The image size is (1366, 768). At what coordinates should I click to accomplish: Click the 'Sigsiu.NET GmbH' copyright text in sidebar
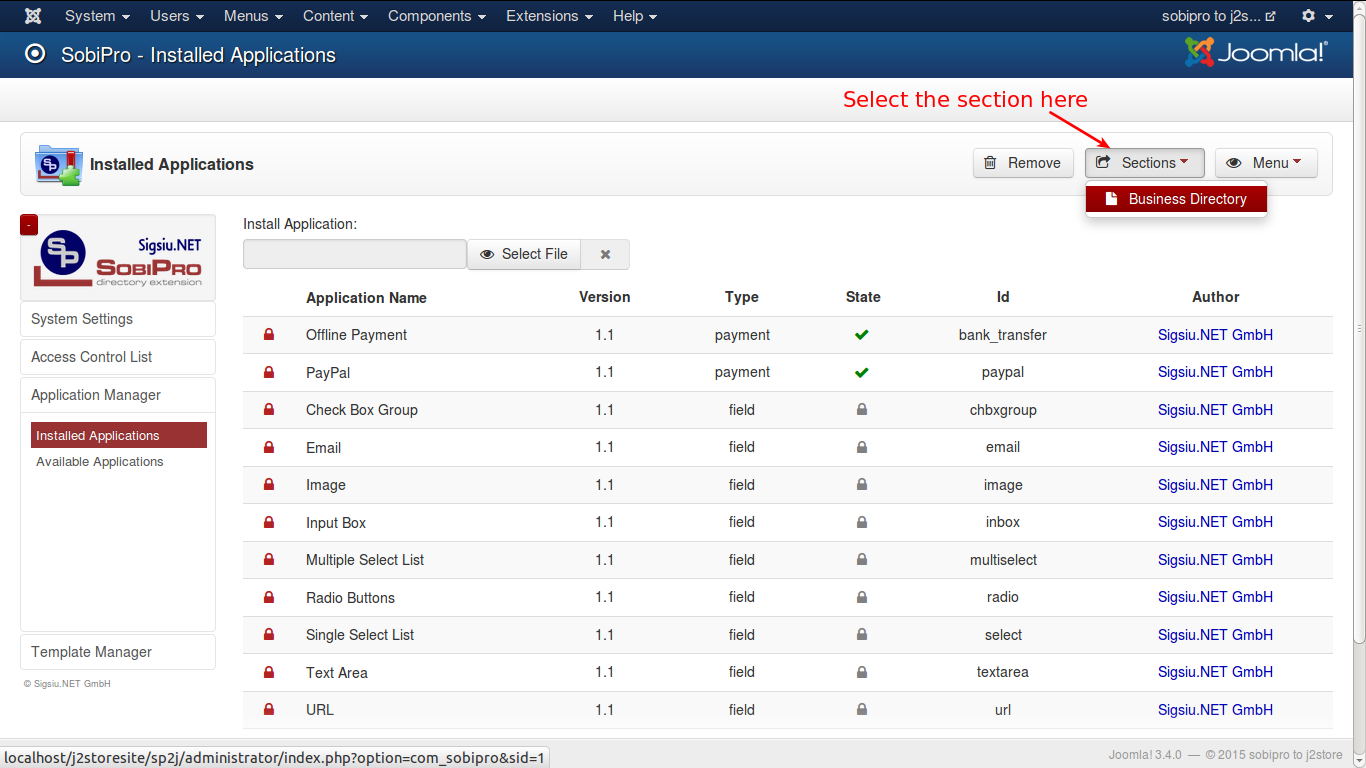[x=67, y=684]
